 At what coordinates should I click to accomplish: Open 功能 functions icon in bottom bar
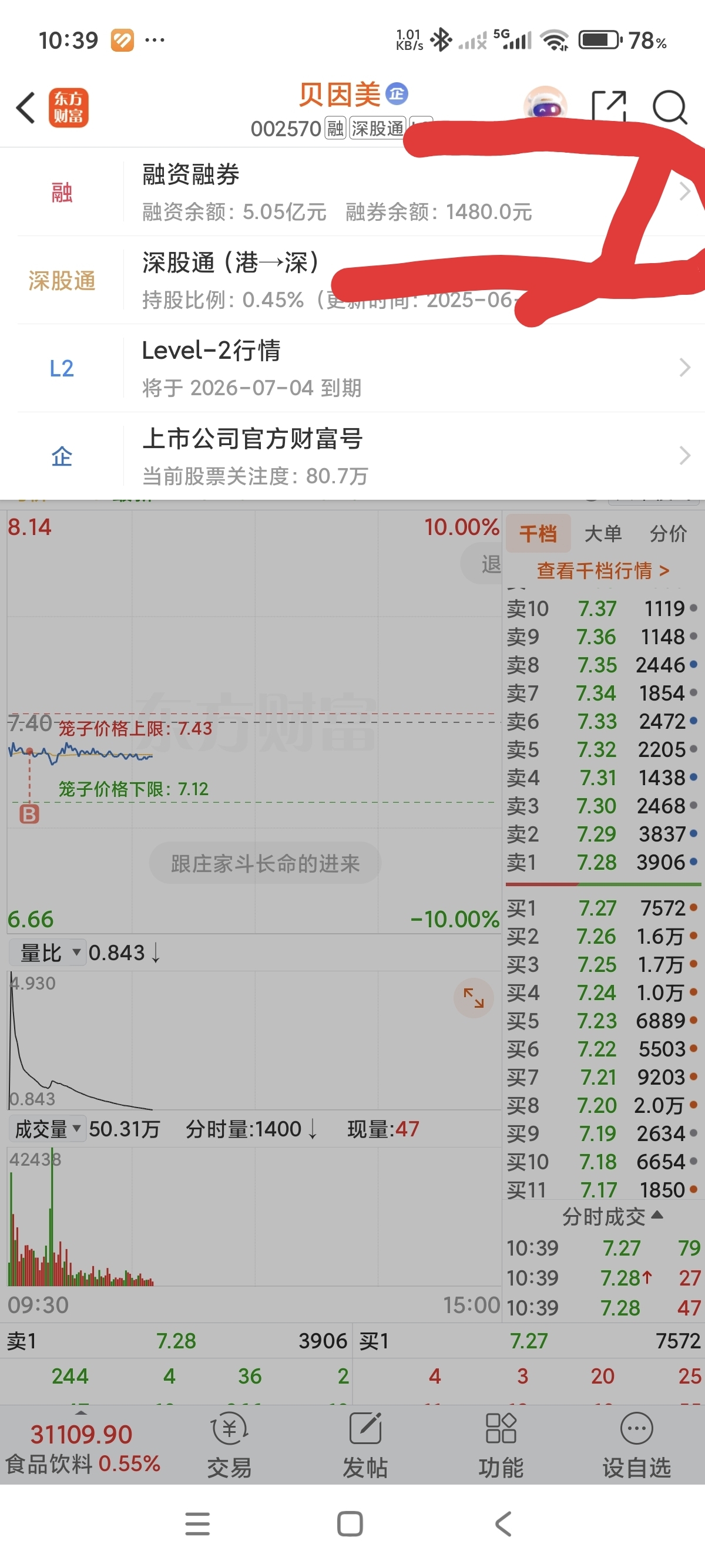[501, 1445]
